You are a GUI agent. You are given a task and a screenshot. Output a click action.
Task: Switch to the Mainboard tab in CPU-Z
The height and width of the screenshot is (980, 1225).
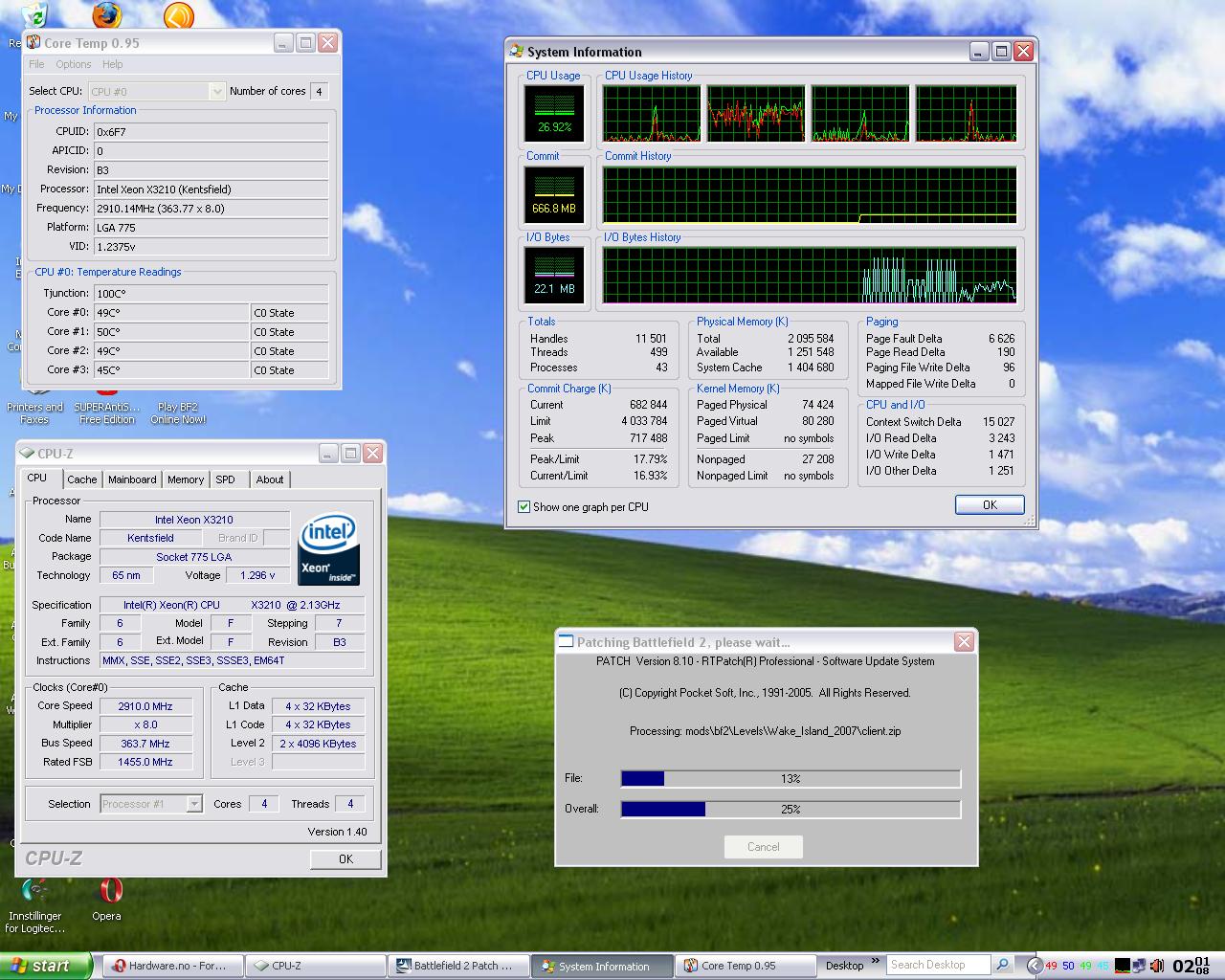[x=132, y=479]
